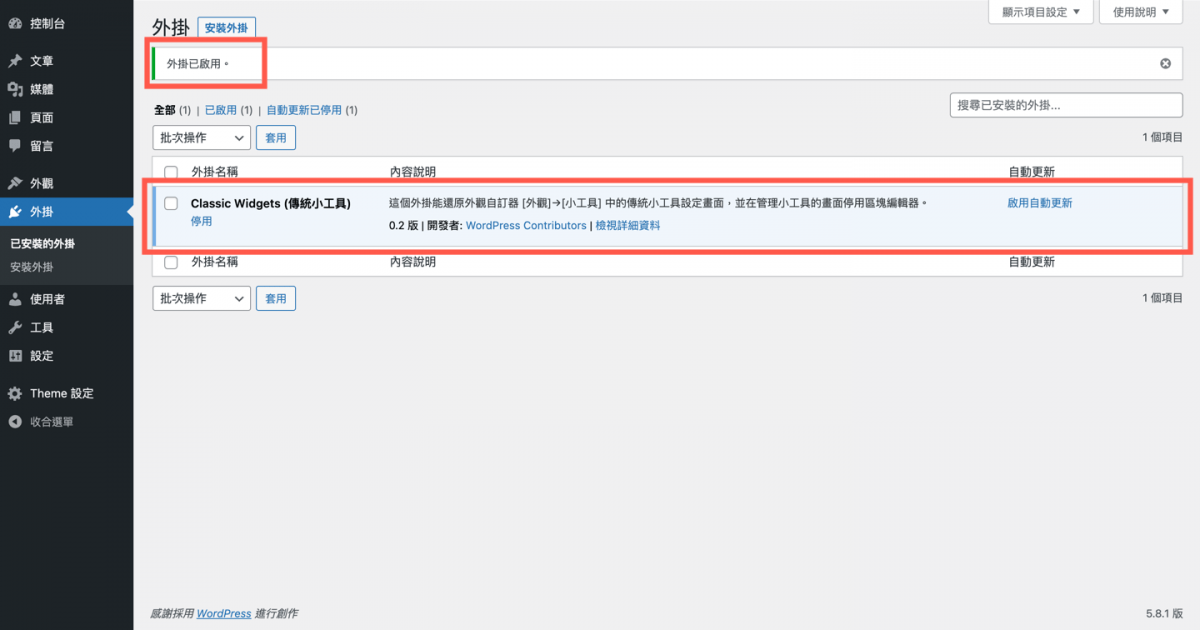Click 啟用自動更新 link
This screenshot has width=1200, height=630.
(x=1040, y=203)
